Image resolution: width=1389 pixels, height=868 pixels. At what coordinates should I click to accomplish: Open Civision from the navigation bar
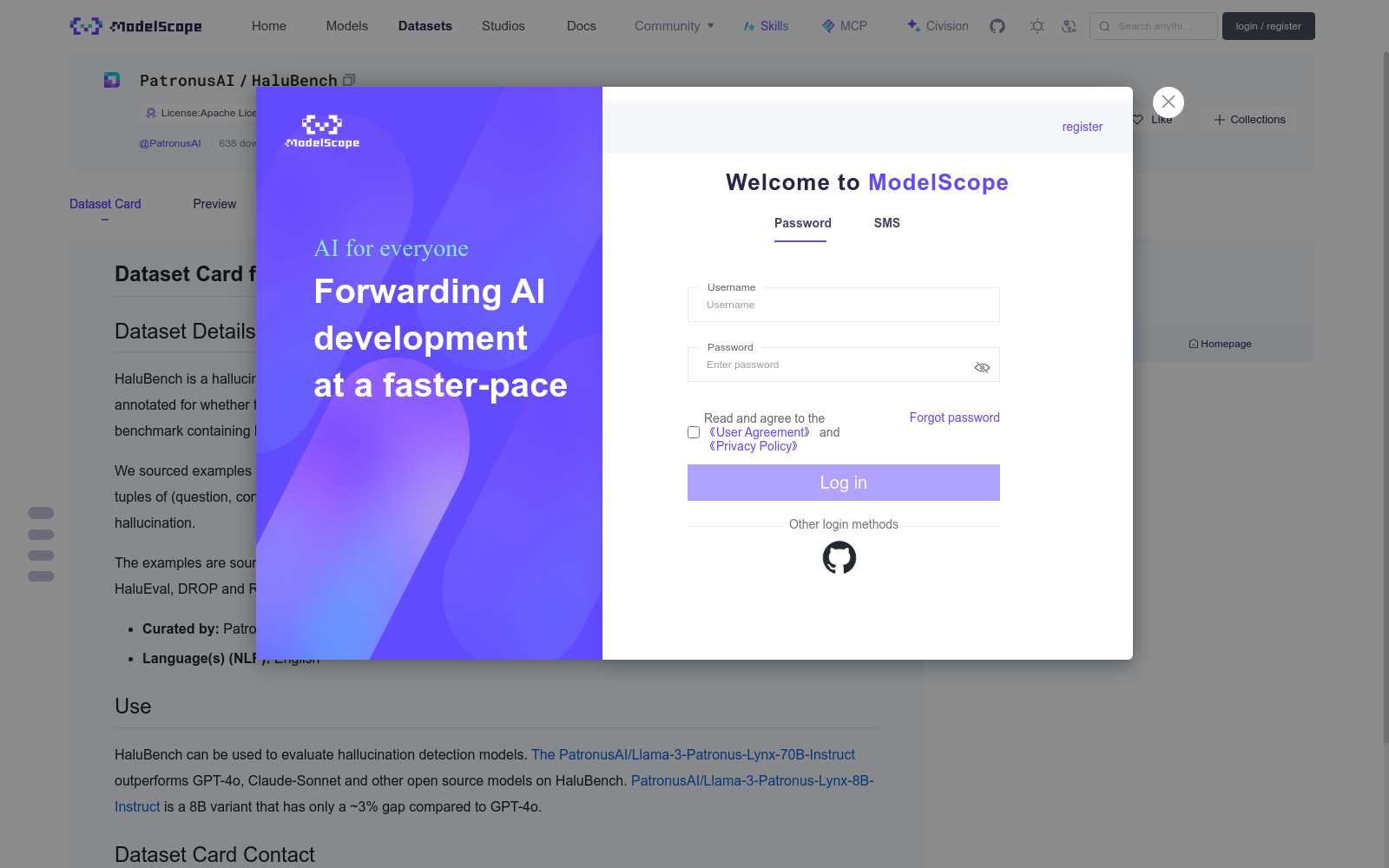click(x=938, y=26)
